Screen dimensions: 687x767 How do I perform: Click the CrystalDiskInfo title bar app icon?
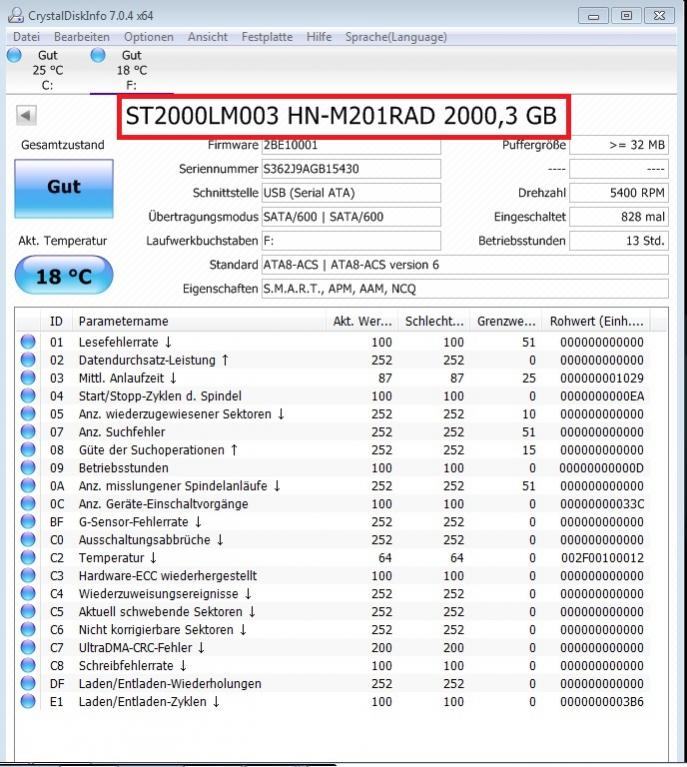click(x=16, y=15)
